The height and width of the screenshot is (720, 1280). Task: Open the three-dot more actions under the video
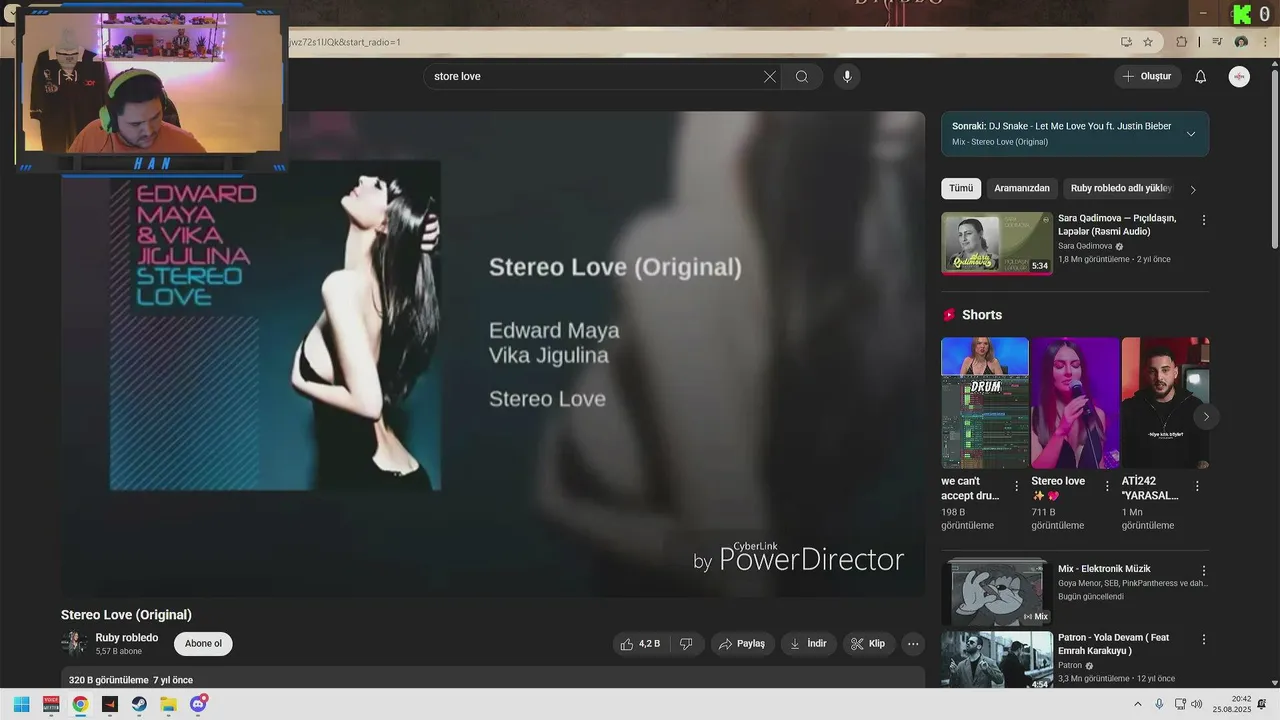[913, 644]
